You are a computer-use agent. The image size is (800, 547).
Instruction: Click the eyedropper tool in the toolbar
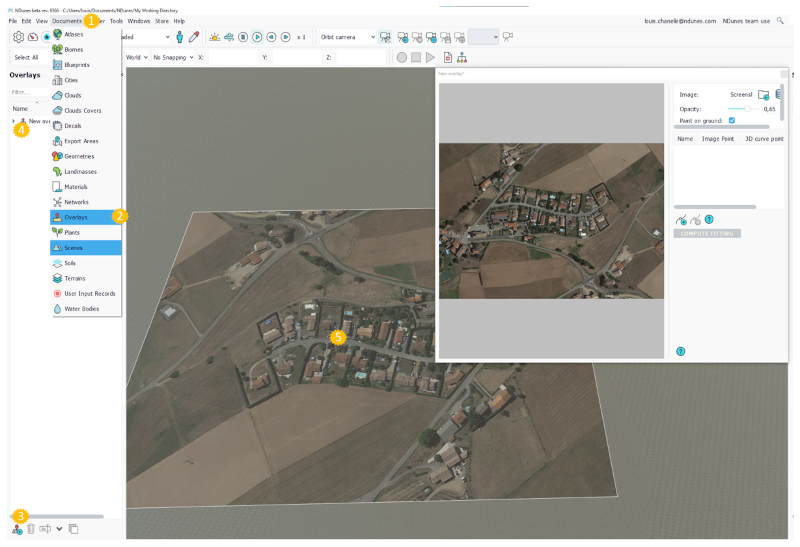click(x=195, y=37)
